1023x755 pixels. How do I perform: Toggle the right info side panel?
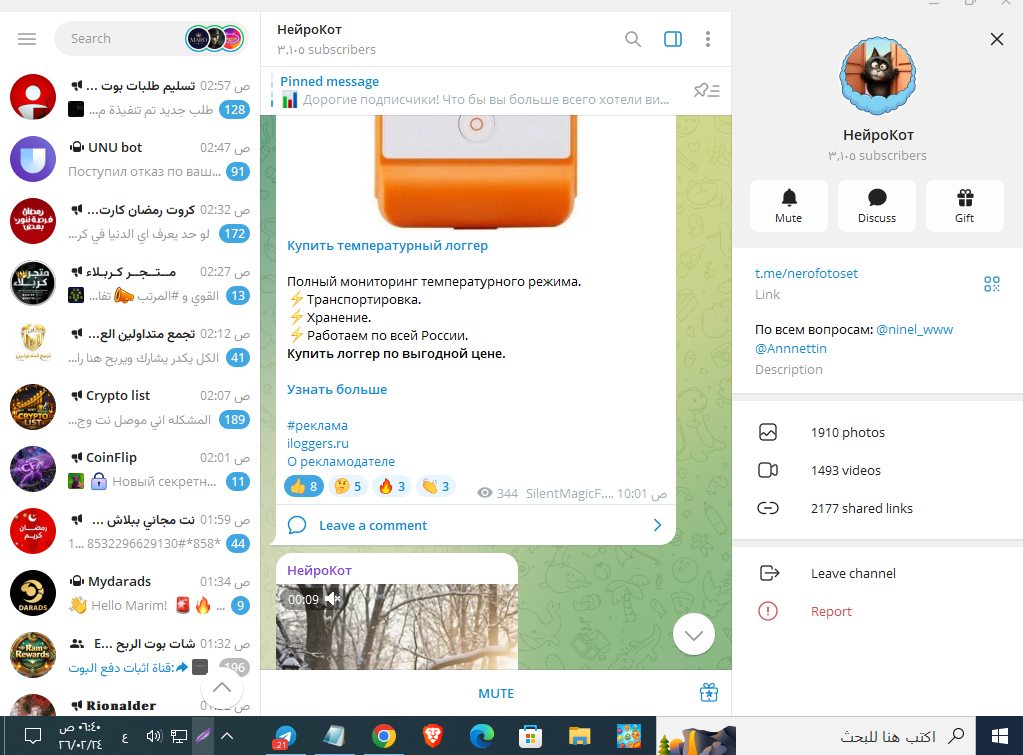pos(673,39)
